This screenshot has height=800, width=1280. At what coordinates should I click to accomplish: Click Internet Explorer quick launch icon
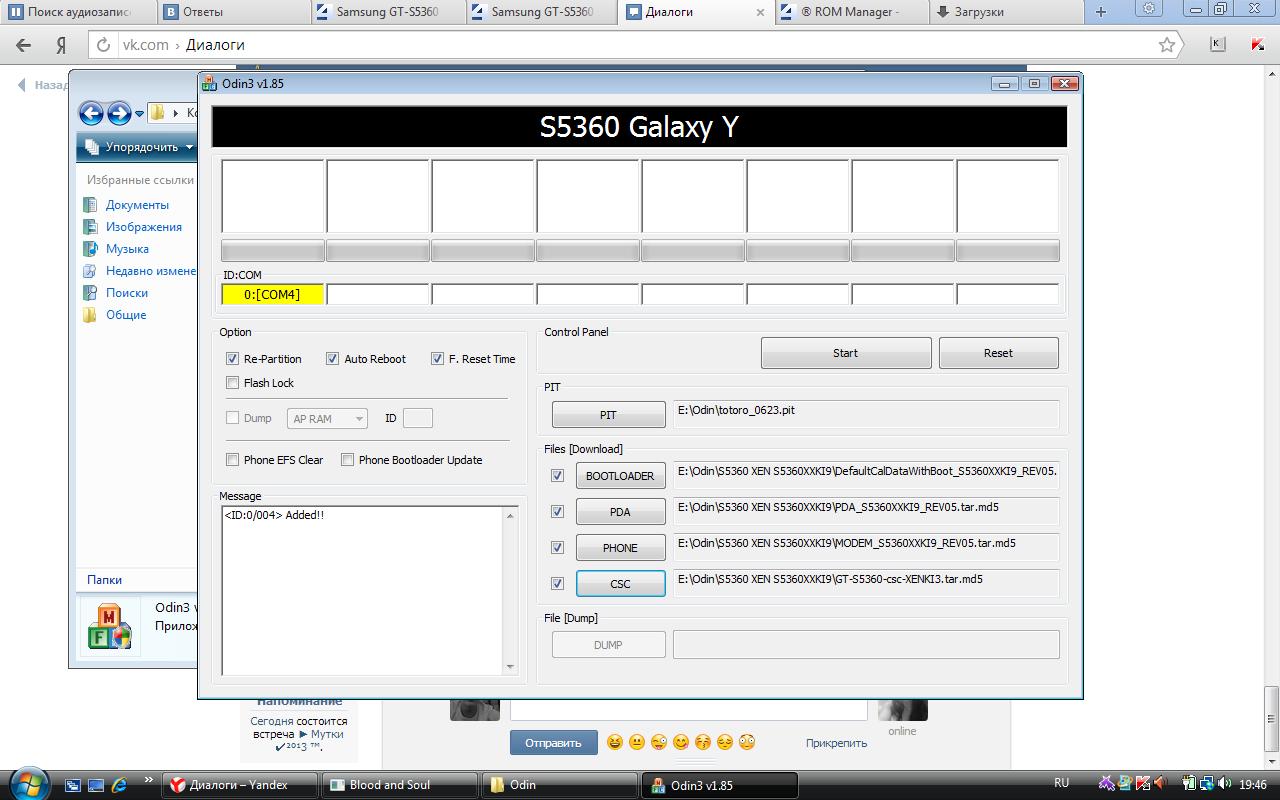[119, 785]
